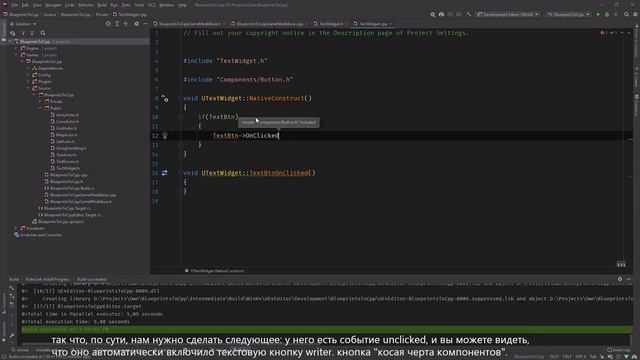Select MapActor.h in the tree
Viewport: 640px width, 360px height.
pos(64,135)
